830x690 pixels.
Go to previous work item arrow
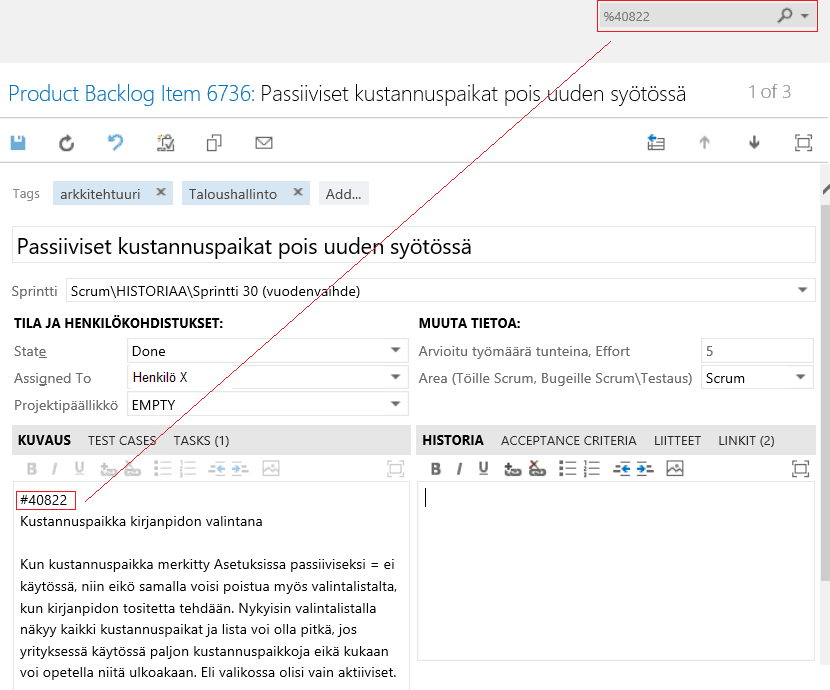705,143
